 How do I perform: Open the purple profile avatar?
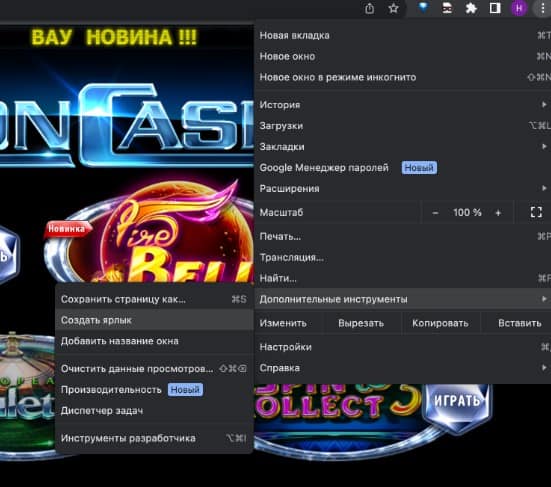coord(519,8)
